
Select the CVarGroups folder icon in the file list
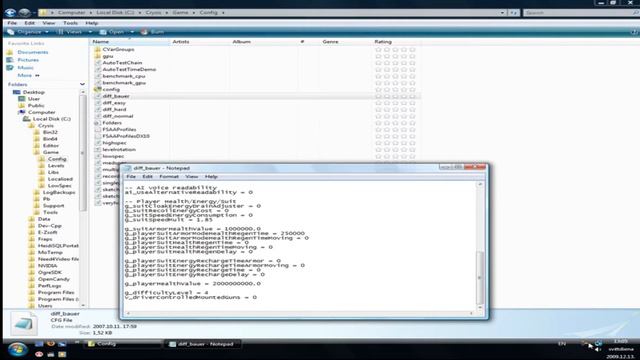coord(97,49)
